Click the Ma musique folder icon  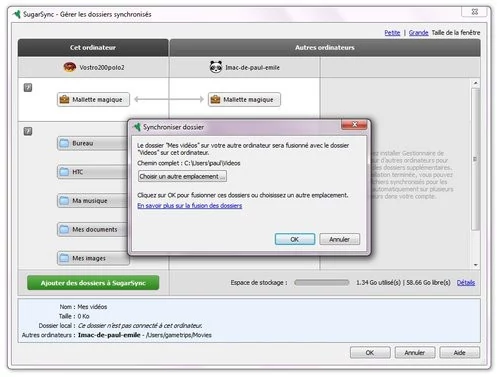[x=64, y=201]
